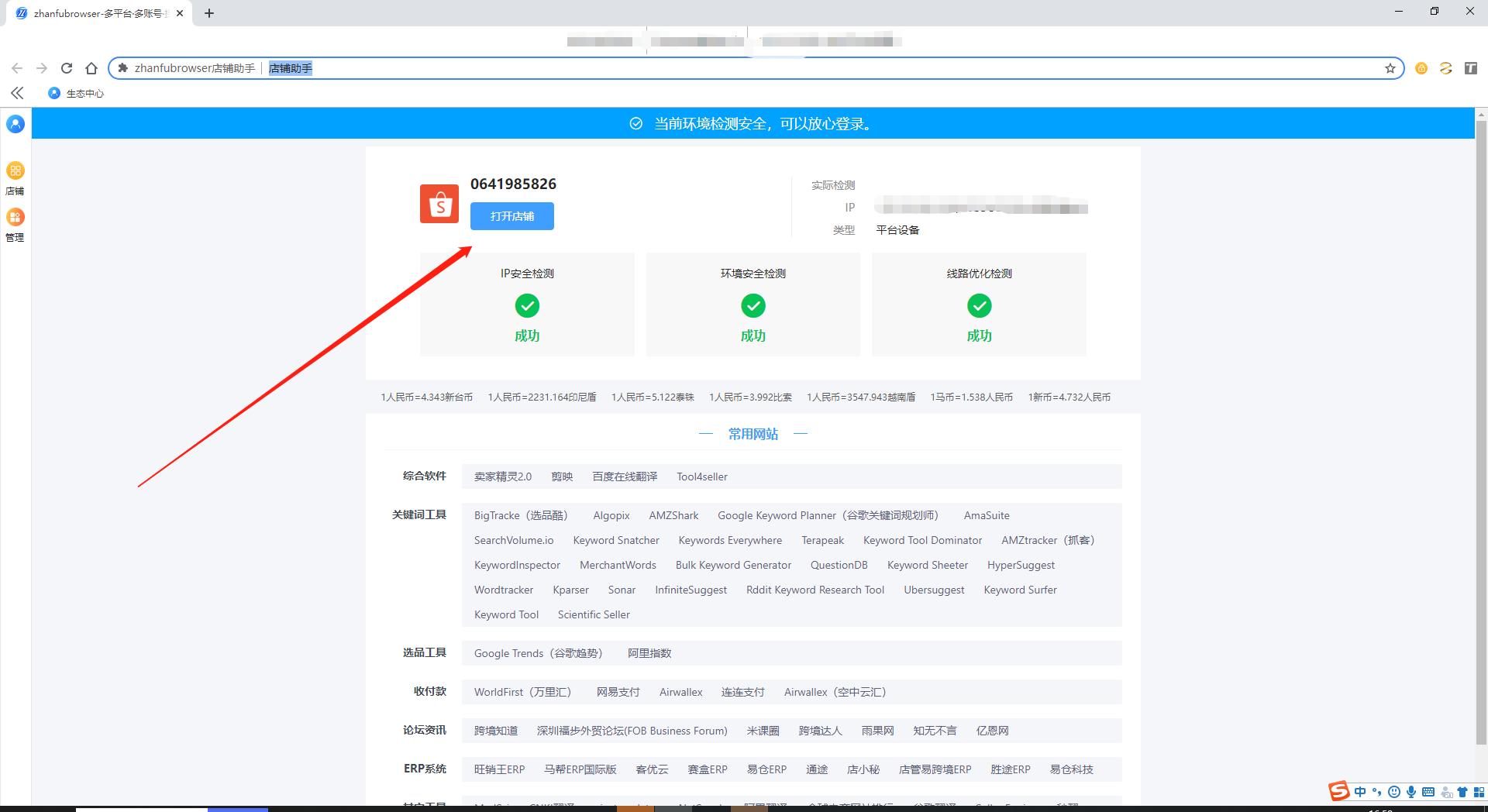
Task: Click IP安全检测 green check icon
Action: tap(527, 306)
